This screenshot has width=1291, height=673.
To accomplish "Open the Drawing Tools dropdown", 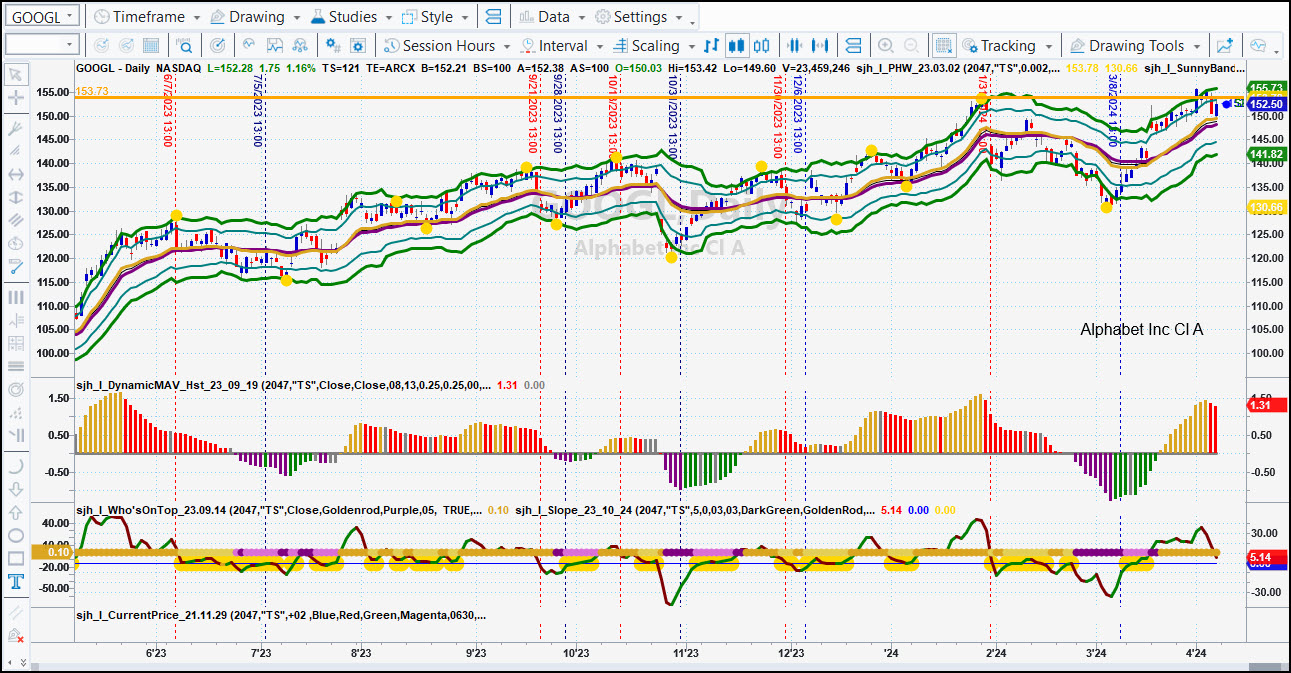I will 1135,45.
